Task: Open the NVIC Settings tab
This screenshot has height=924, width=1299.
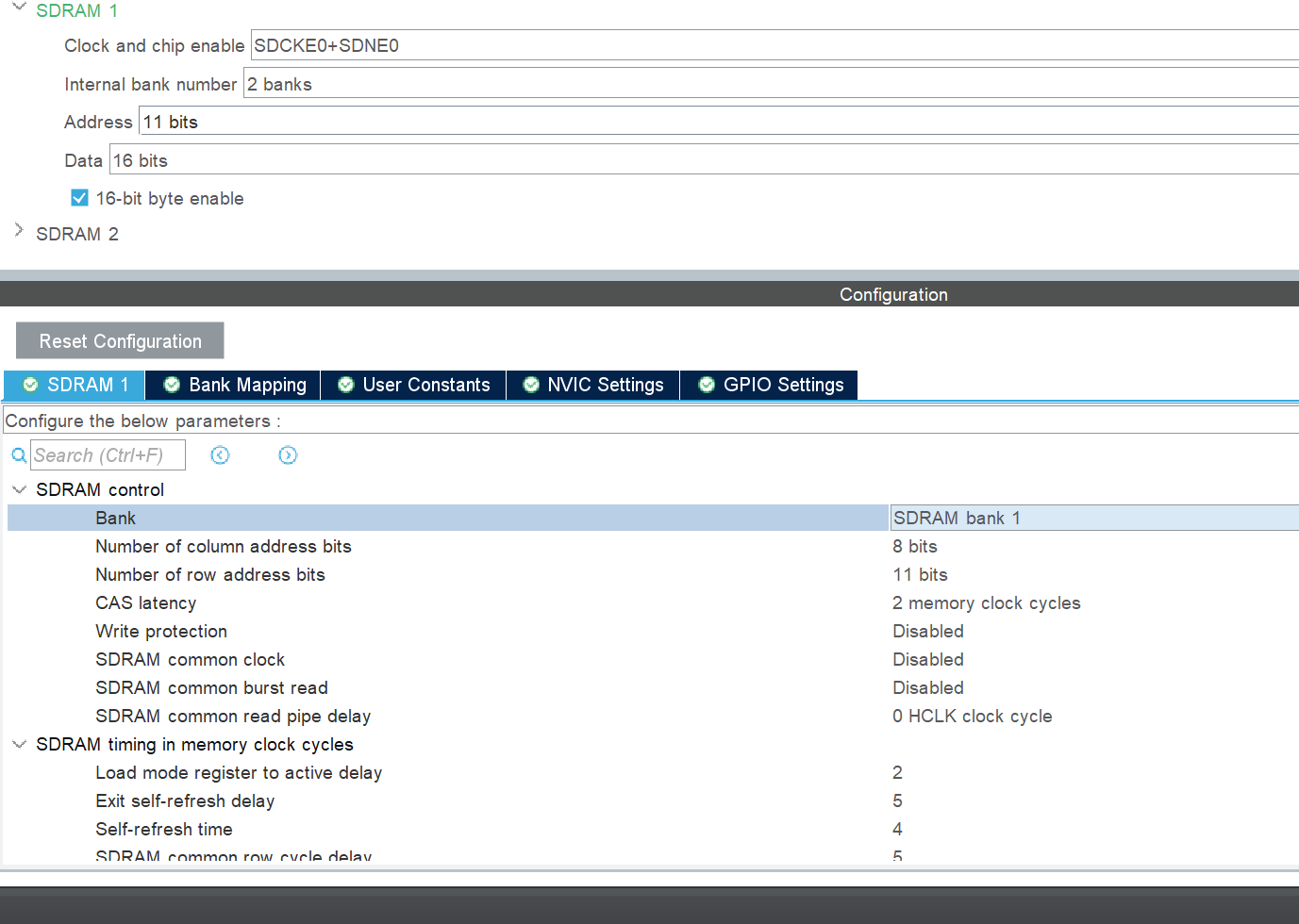Action: 594,385
